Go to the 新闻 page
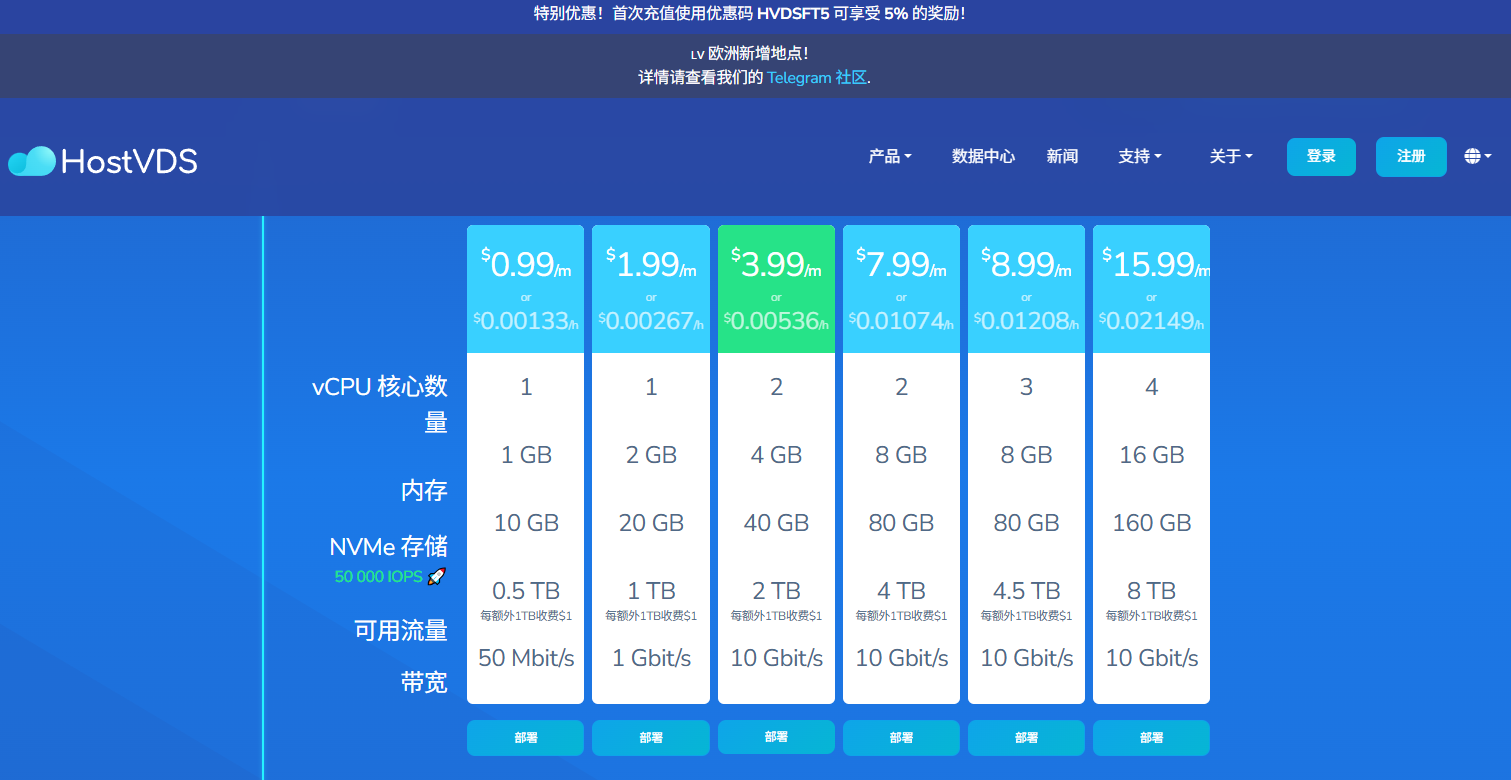The image size is (1511, 780). [1062, 156]
